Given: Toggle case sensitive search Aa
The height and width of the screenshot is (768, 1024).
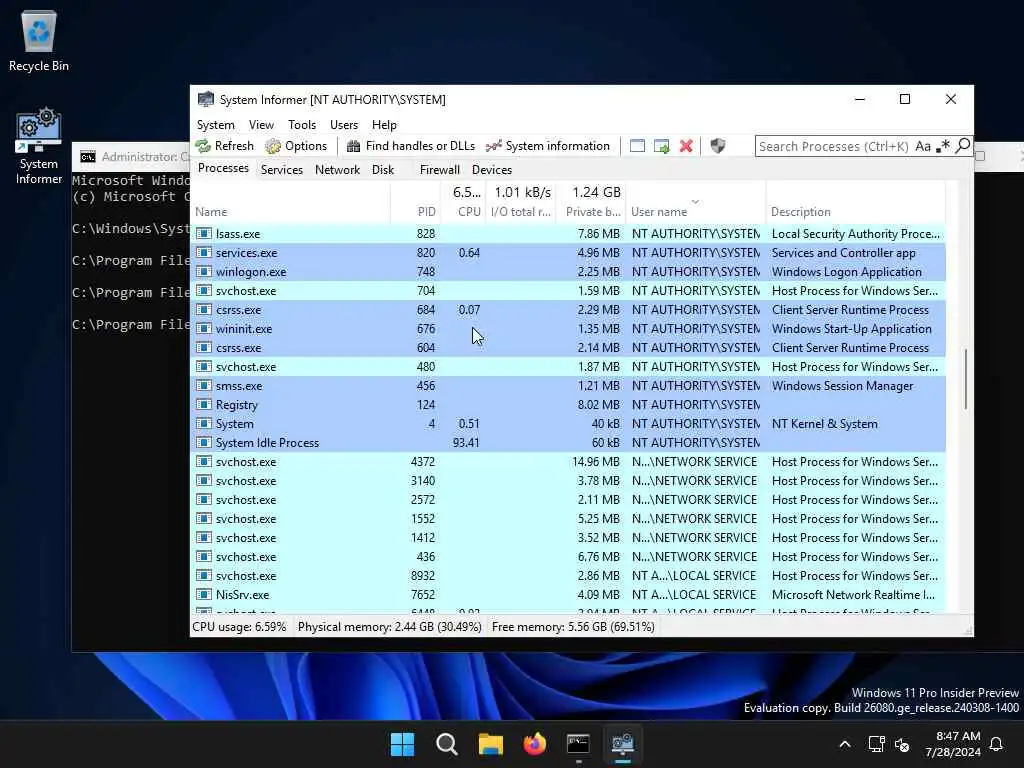Looking at the screenshot, I should pyautogui.click(x=923, y=146).
